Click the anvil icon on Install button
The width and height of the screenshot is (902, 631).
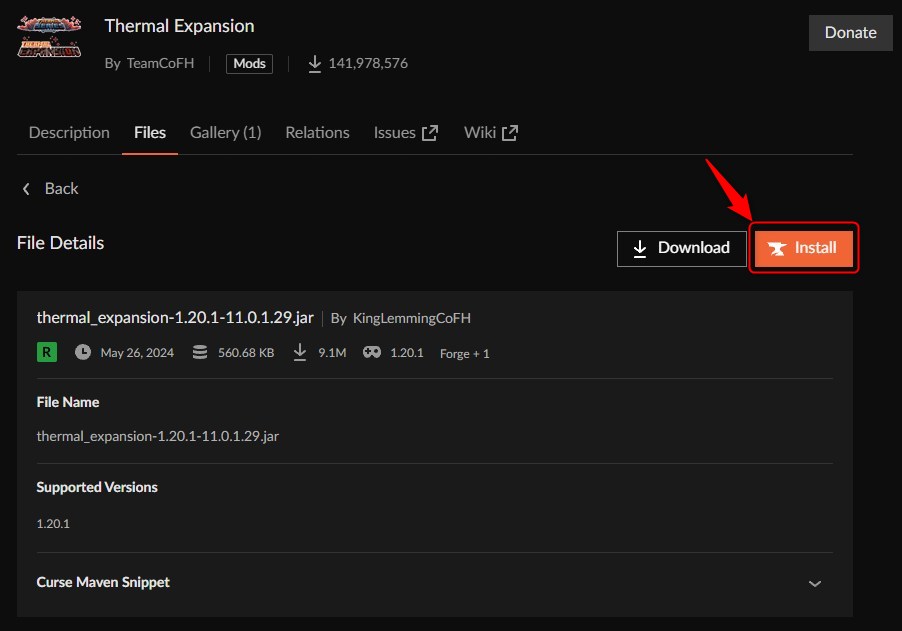[777, 248]
